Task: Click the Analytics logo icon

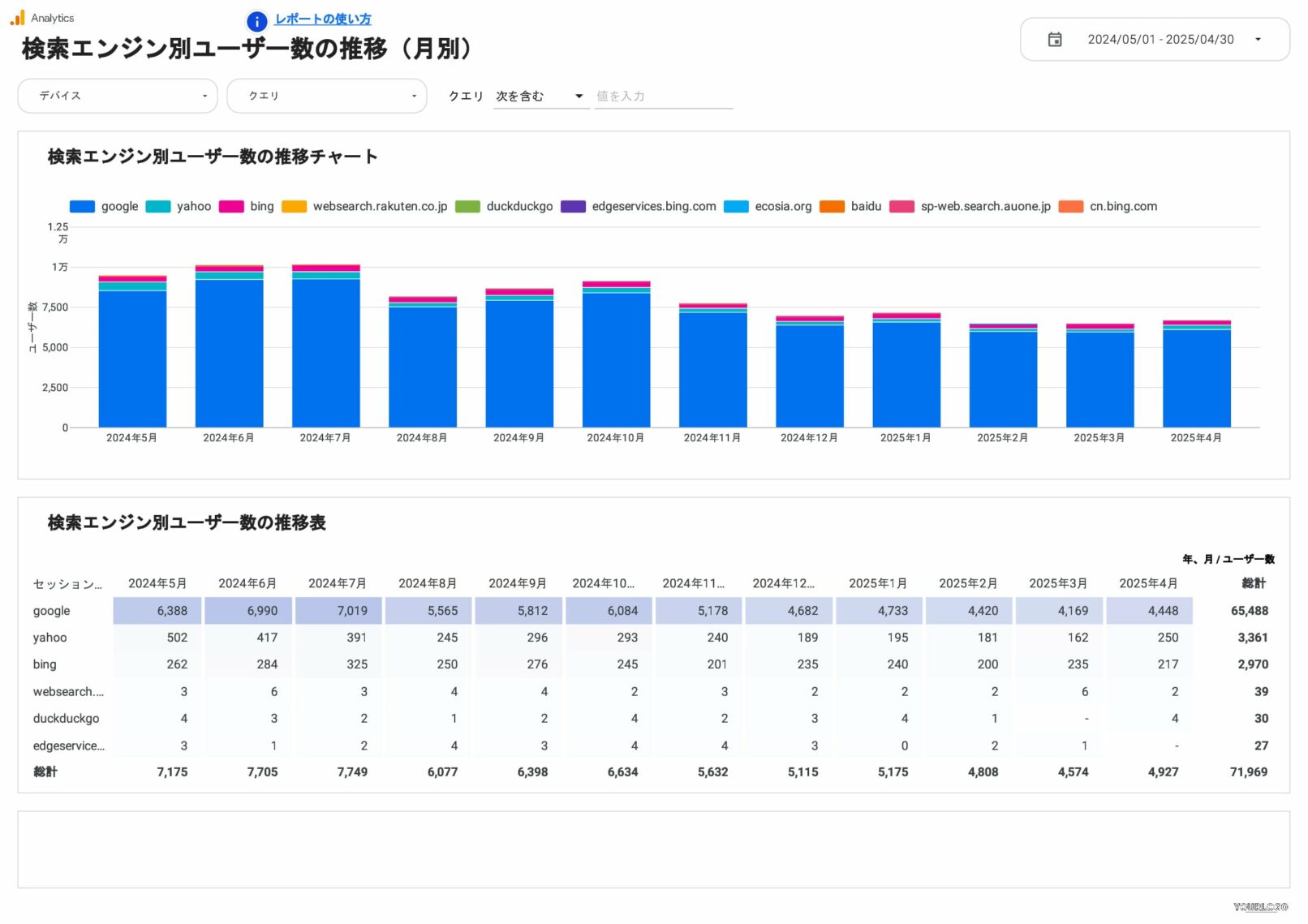Action: point(16,17)
